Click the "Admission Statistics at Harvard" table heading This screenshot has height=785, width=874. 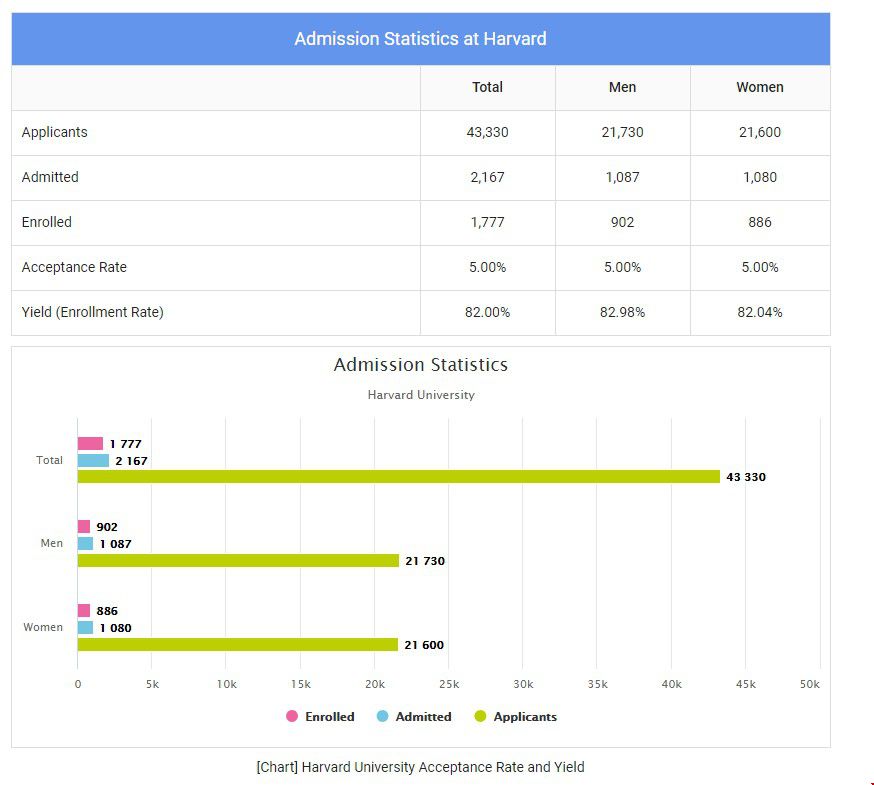pos(420,38)
